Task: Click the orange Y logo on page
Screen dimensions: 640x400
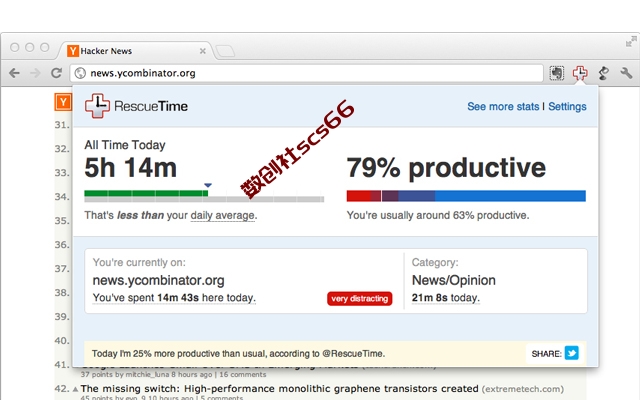Action: (63, 102)
